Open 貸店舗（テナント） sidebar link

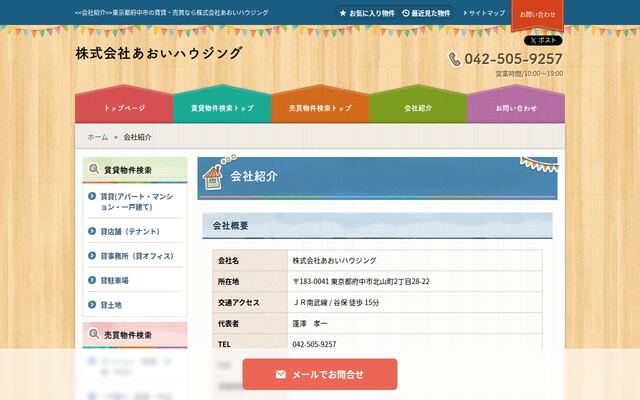(130, 231)
